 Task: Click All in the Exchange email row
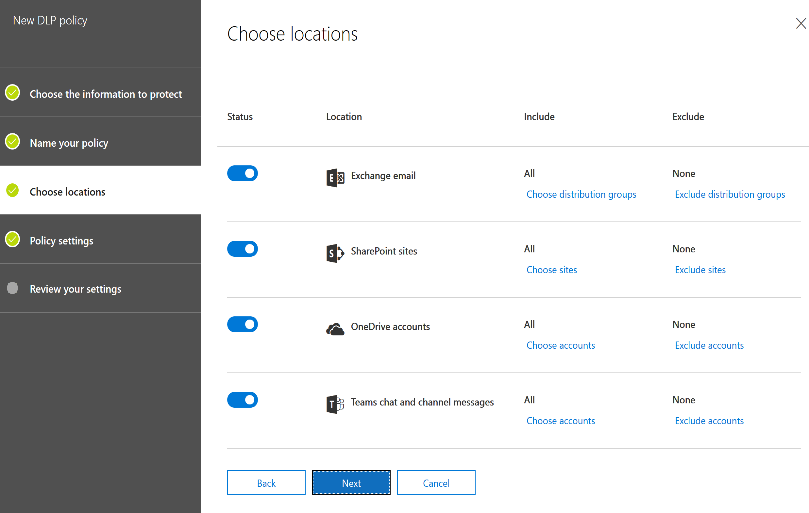529,173
